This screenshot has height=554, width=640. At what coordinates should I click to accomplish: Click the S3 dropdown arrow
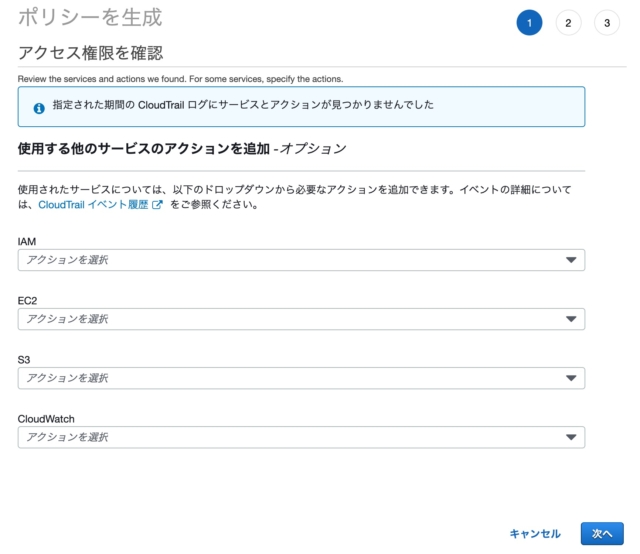click(x=571, y=378)
